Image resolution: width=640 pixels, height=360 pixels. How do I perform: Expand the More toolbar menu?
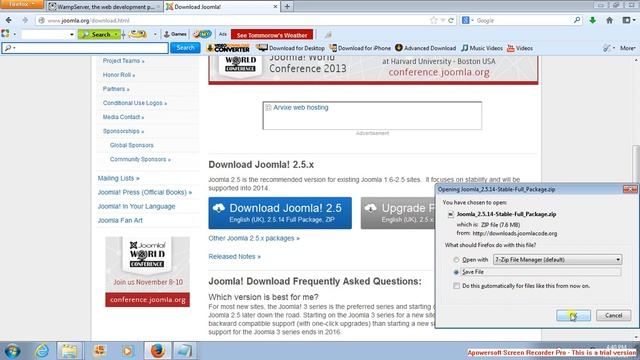628,48
